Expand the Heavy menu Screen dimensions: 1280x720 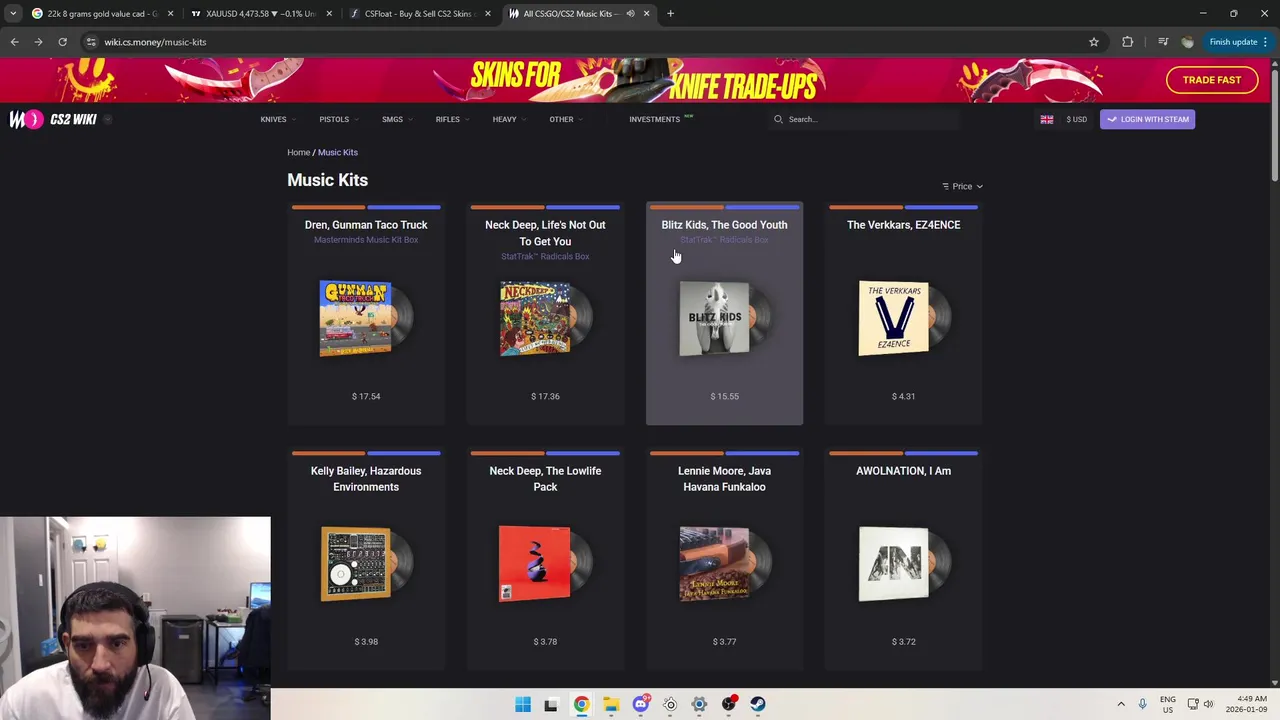pyautogui.click(x=508, y=119)
